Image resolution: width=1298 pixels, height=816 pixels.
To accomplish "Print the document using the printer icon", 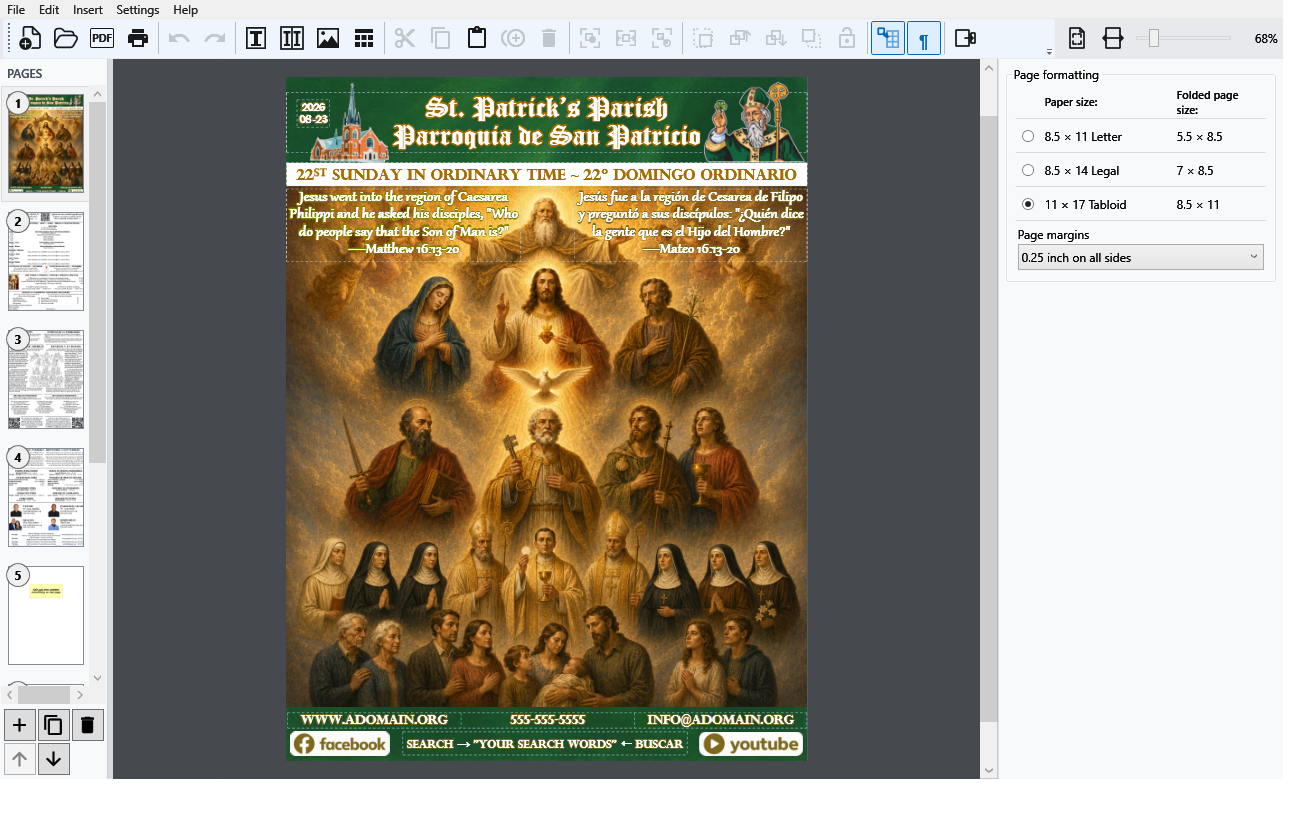I will 138,39.
